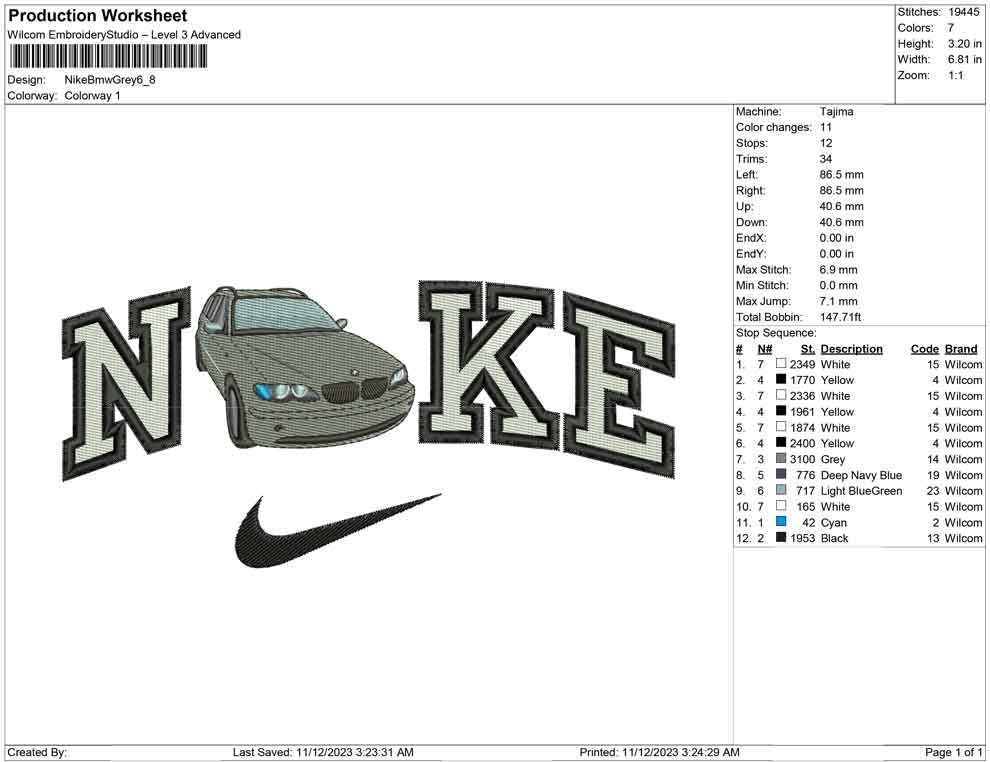
Task: Click the Created By field at the bottom
Action: coord(34,752)
